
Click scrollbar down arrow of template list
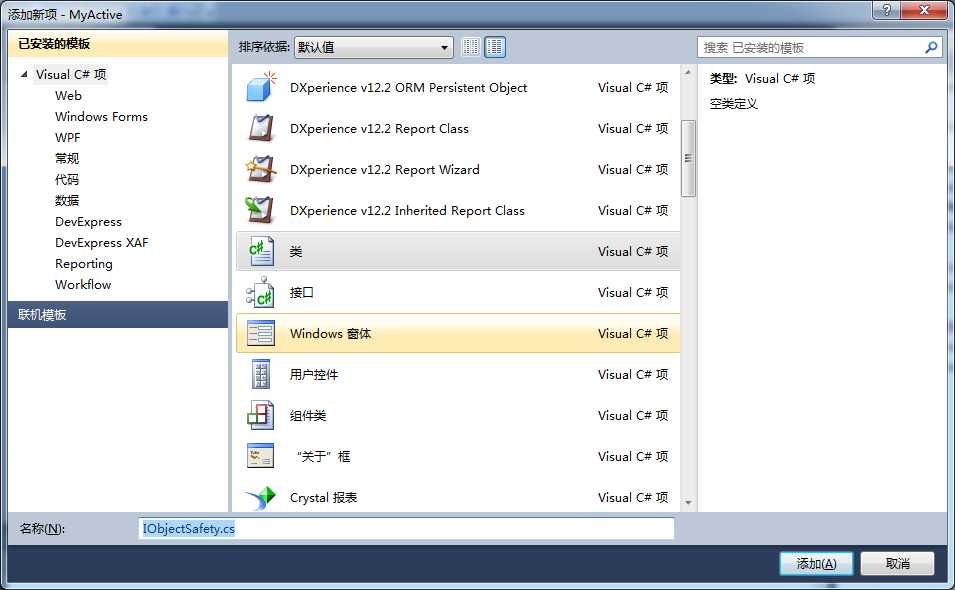[x=688, y=503]
